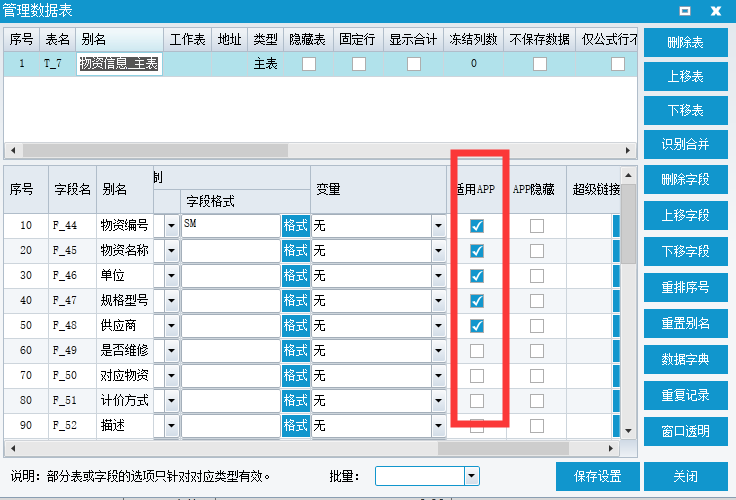Click the 重置别名 button

click(x=685, y=323)
